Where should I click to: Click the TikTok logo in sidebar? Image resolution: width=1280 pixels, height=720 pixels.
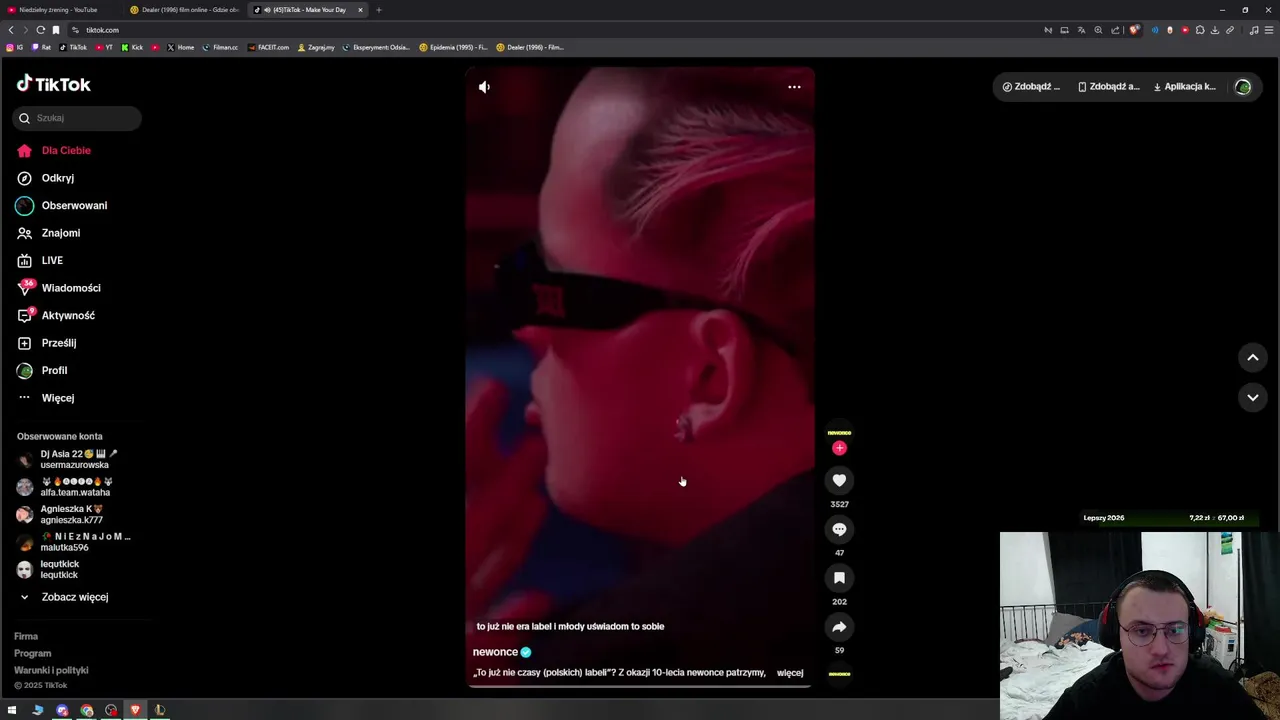point(54,84)
